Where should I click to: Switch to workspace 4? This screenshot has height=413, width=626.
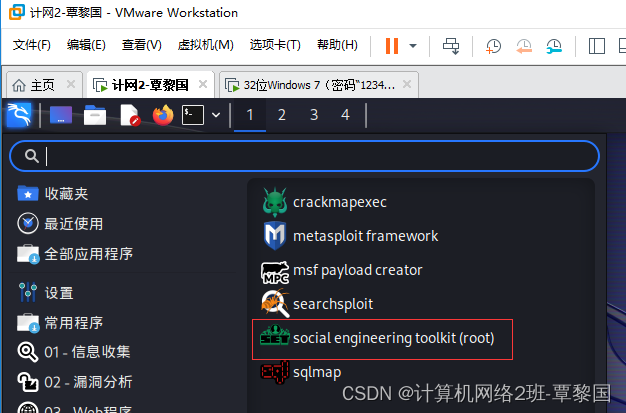click(x=345, y=115)
